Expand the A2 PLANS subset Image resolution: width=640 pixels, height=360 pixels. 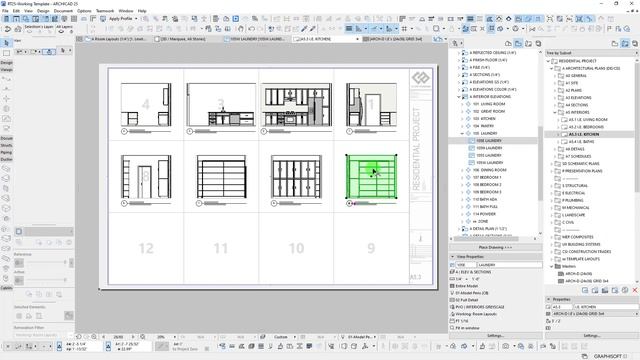(x=555, y=91)
